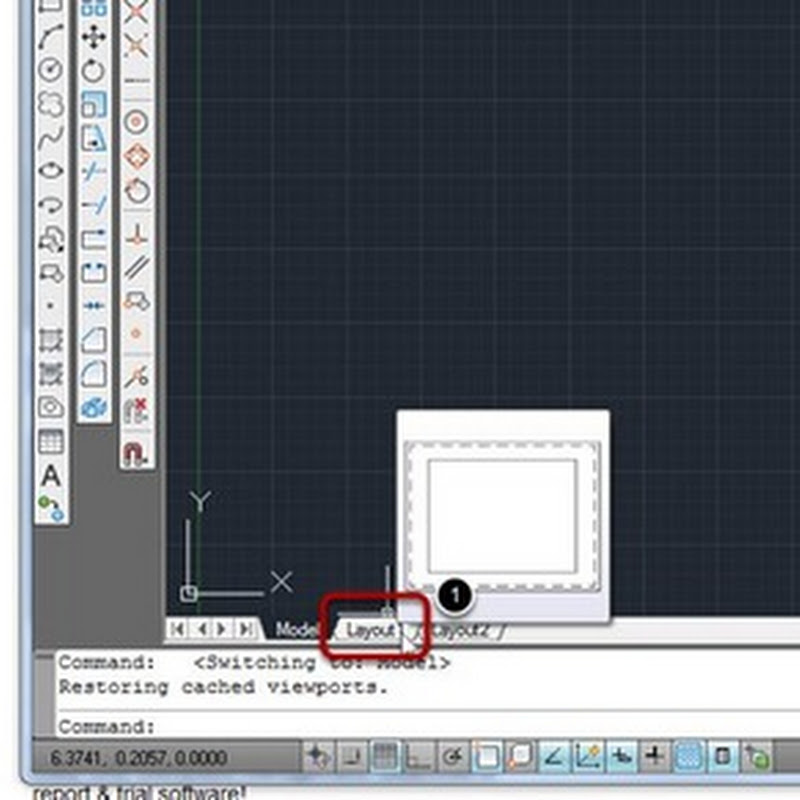
Task: Click the Add Selected tool
Action: [51, 509]
